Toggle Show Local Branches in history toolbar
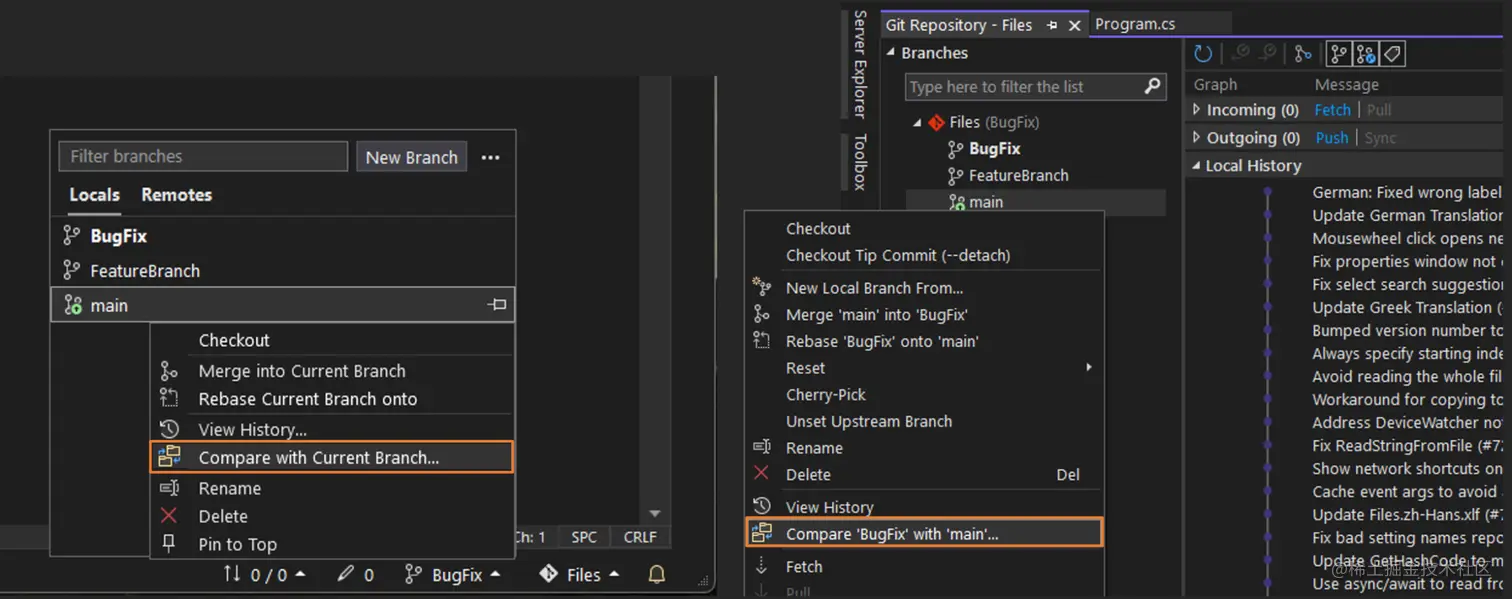Image resolution: width=1512 pixels, height=599 pixels. pos(1339,54)
